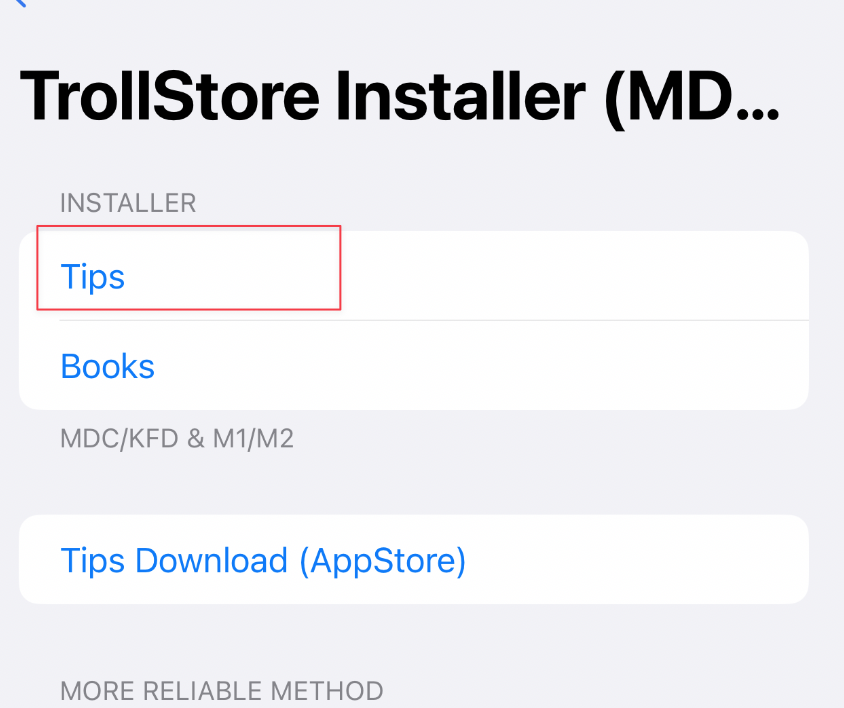The width and height of the screenshot is (844, 708).
Task: Click the word TrollStore in the heading
Action: (x=170, y=97)
